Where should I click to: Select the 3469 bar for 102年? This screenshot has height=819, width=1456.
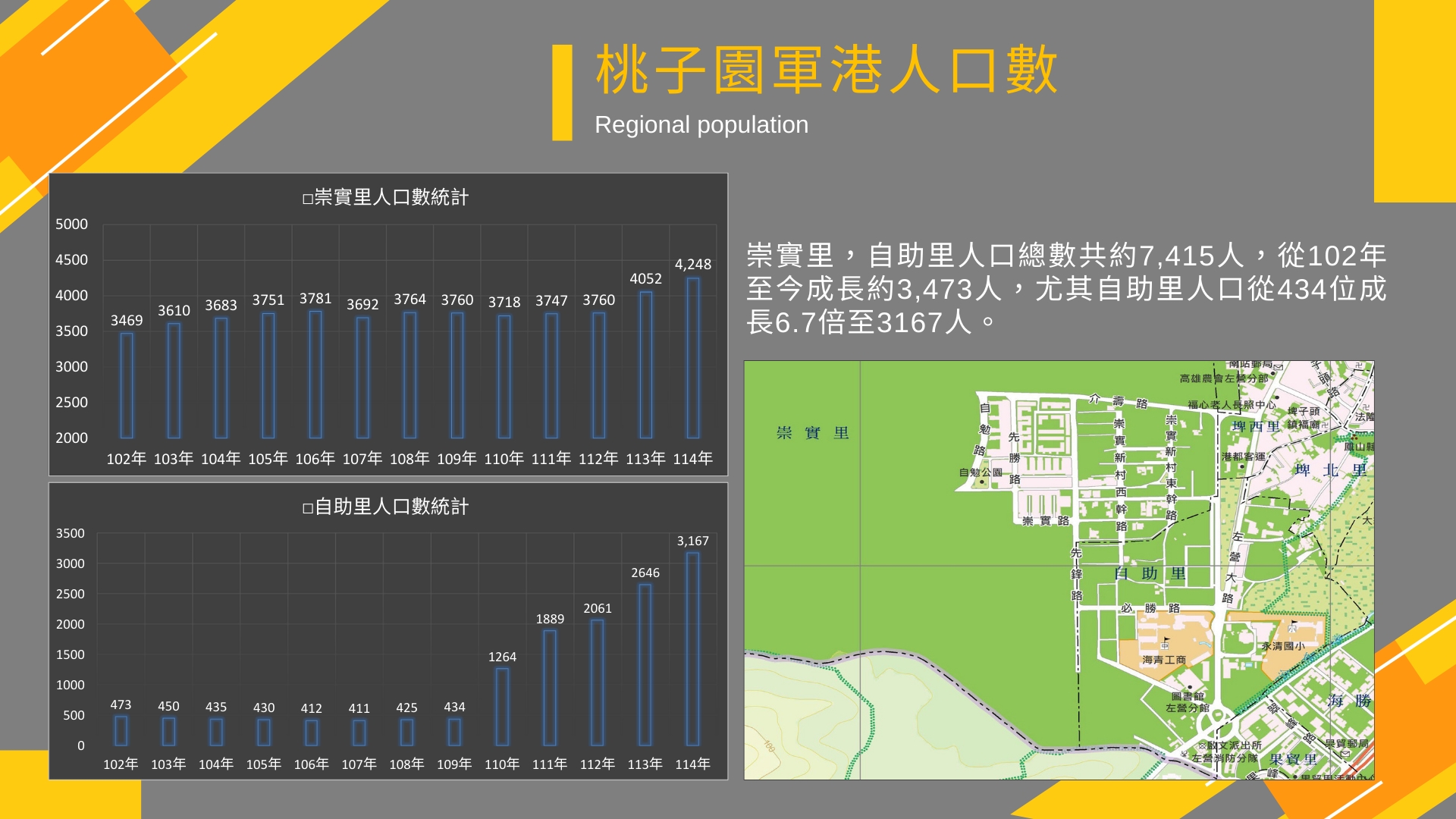(x=127, y=385)
